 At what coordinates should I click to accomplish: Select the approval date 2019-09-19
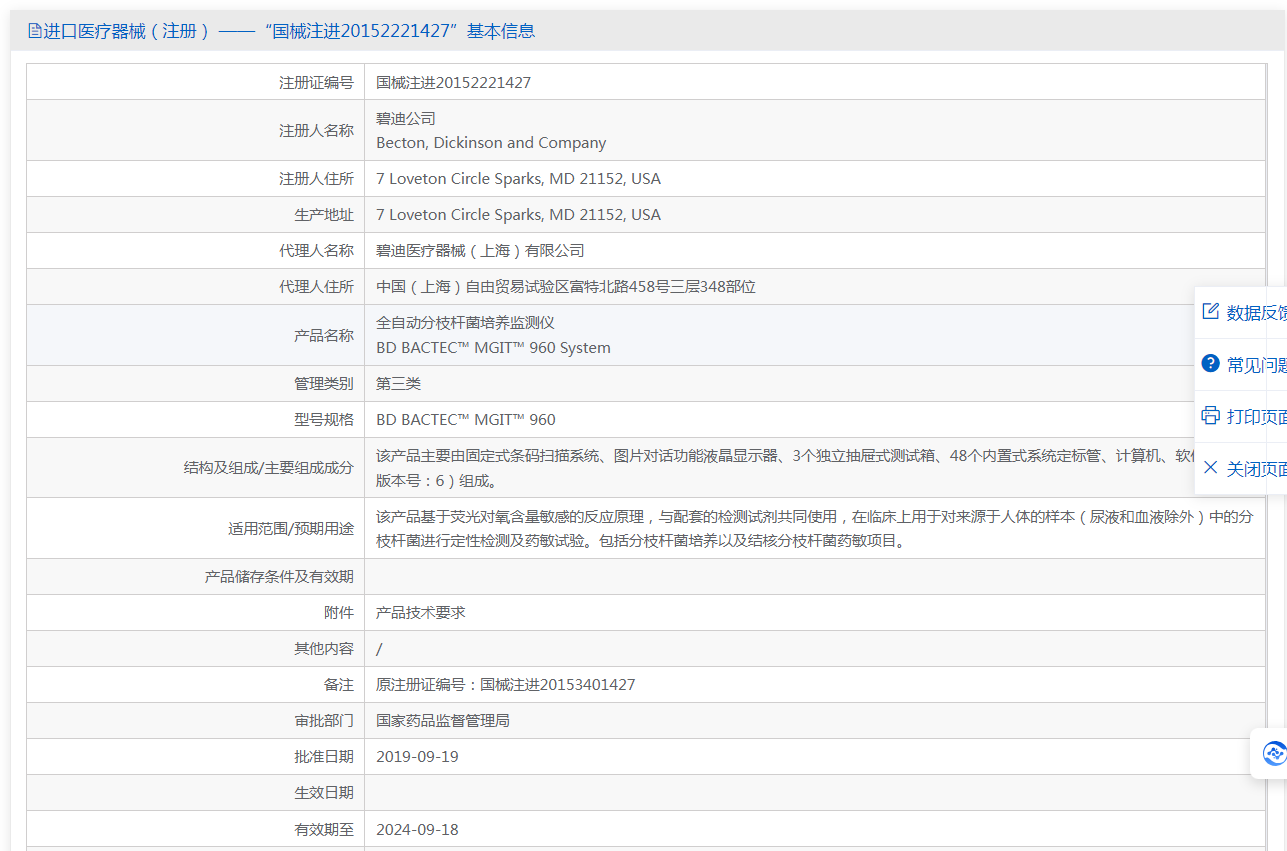(417, 756)
